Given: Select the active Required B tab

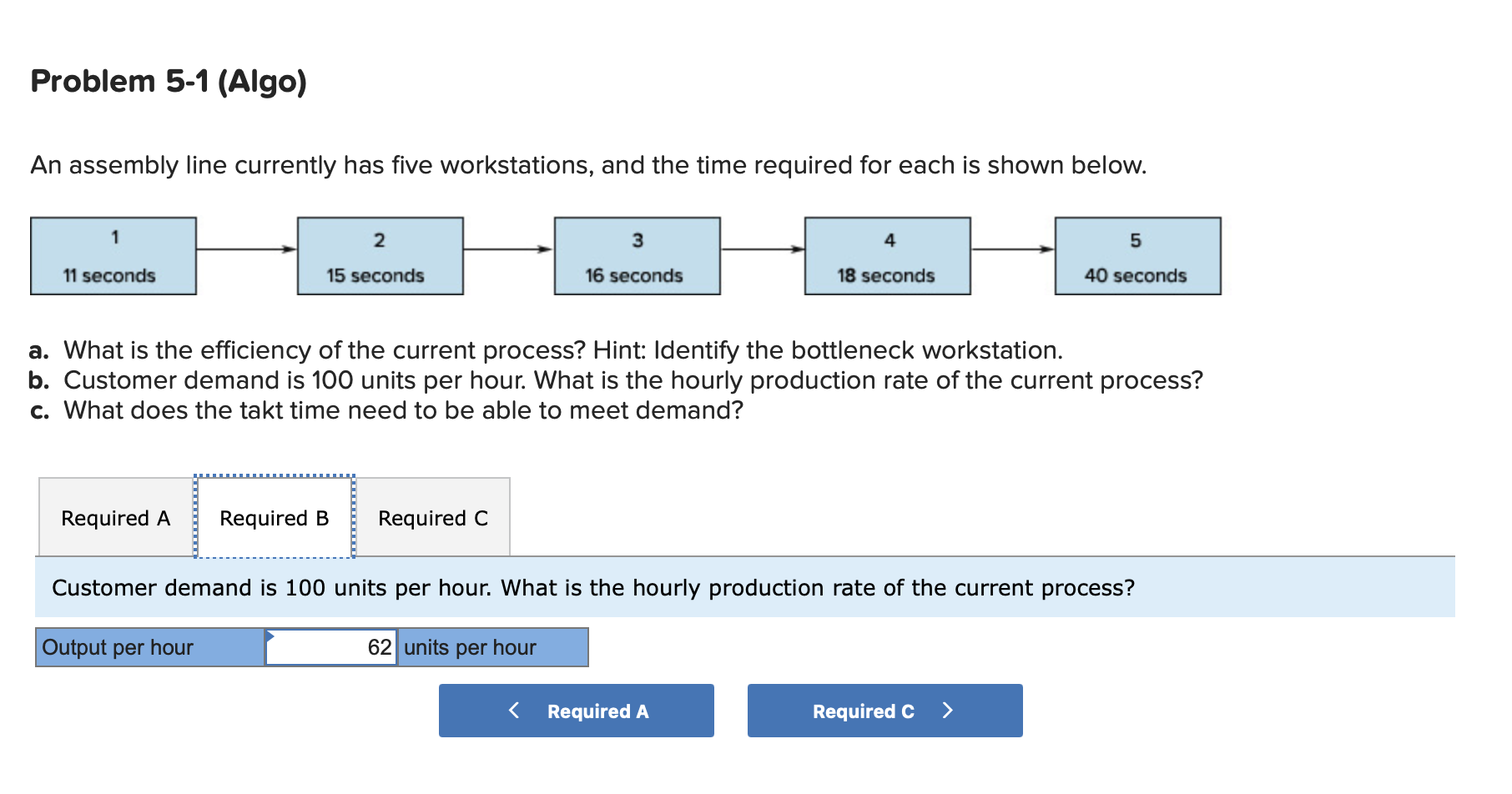Looking at the screenshot, I should tap(274, 517).
